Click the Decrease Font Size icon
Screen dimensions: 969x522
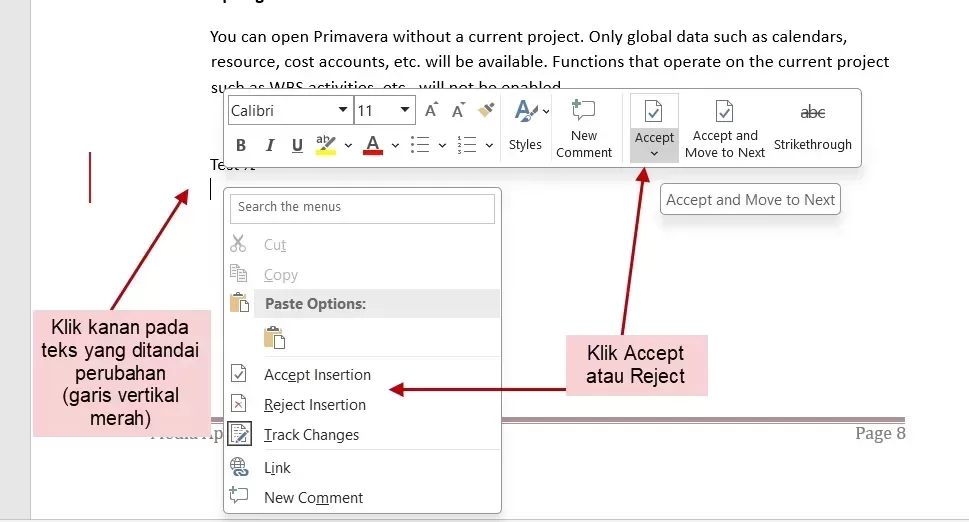[x=458, y=111]
